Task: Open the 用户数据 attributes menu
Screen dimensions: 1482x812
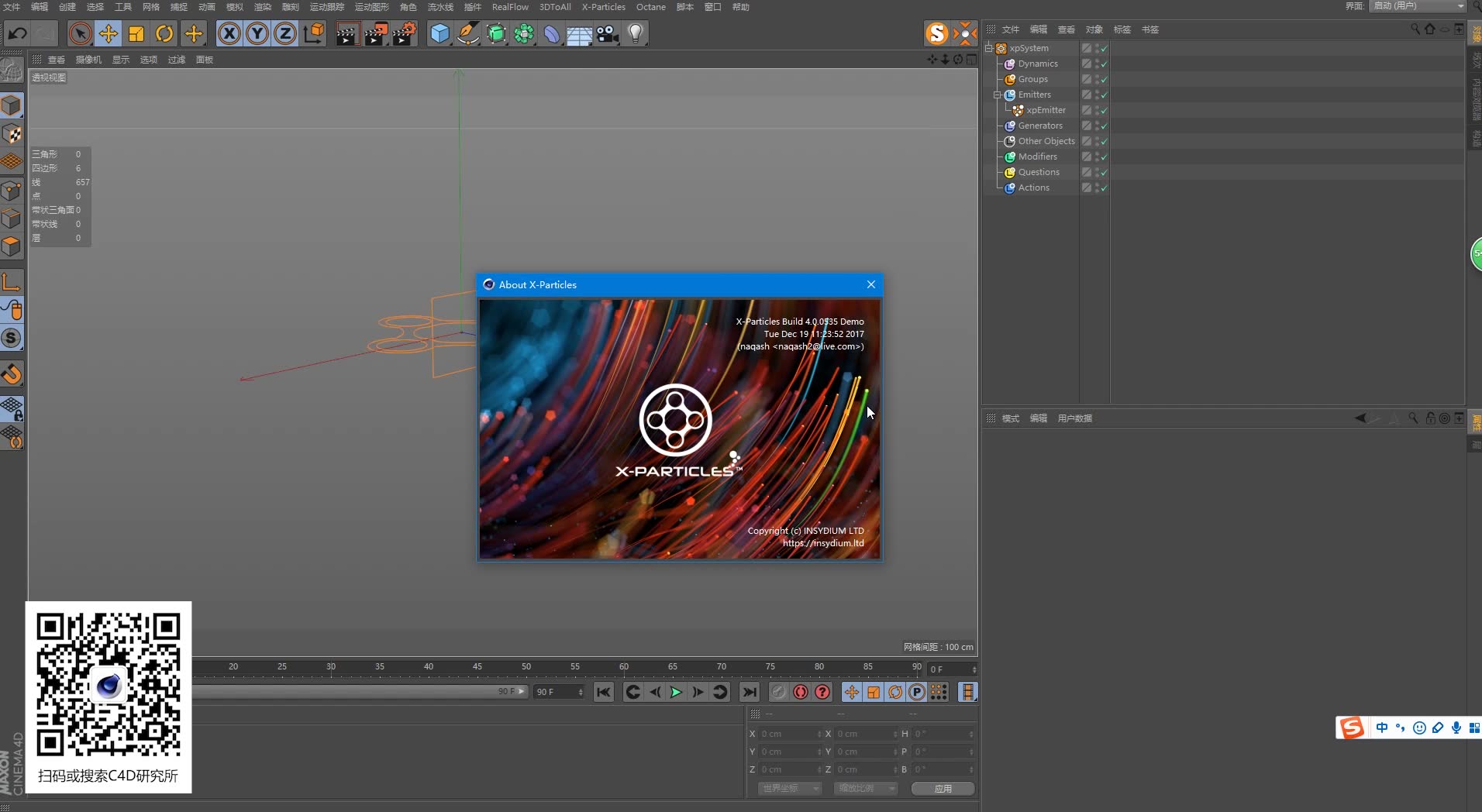Action: point(1074,418)
